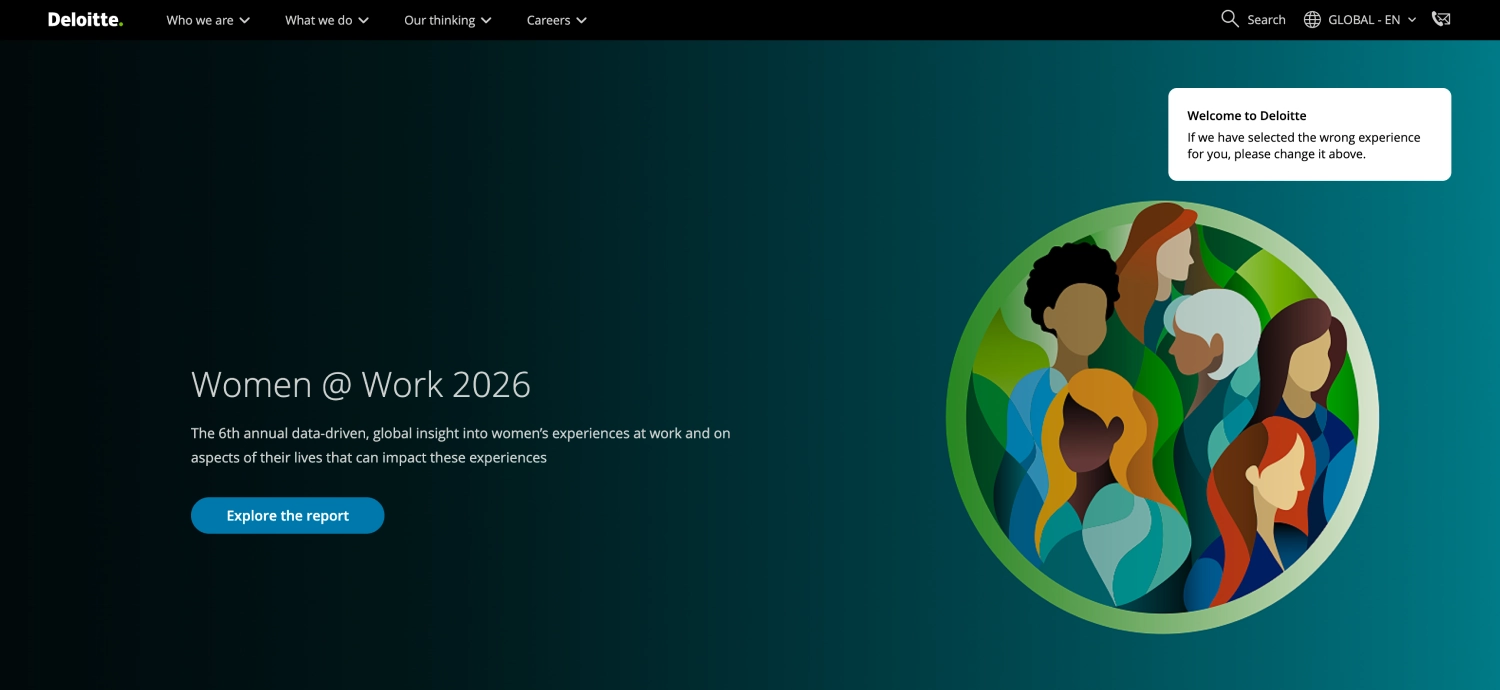Click the 'wrong experience' message text
This screenshot has height=690, width=1500.
(x=1304, y=146)
